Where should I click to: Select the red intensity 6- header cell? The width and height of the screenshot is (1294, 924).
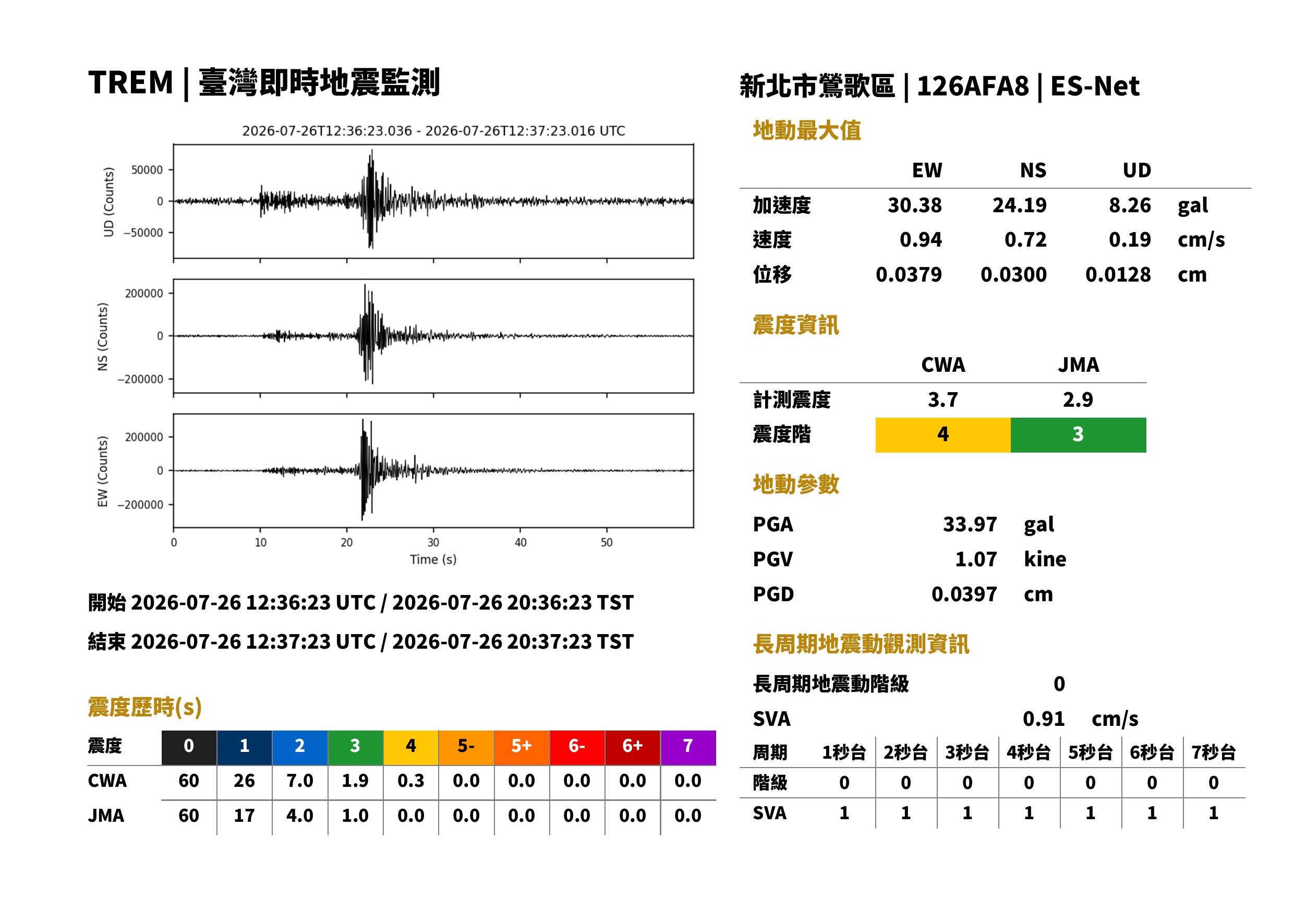[x=576, y=747]
